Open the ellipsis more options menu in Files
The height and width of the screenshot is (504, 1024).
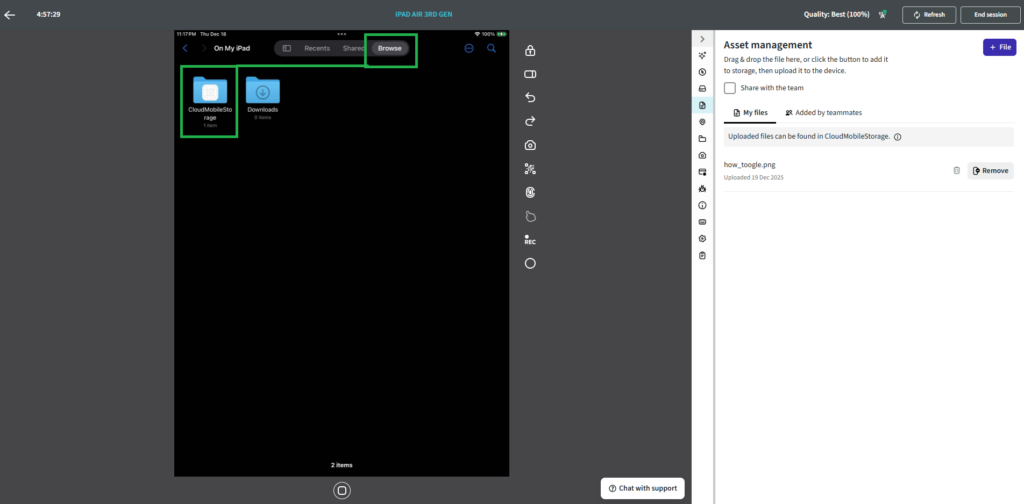click(x=469, y=48)
